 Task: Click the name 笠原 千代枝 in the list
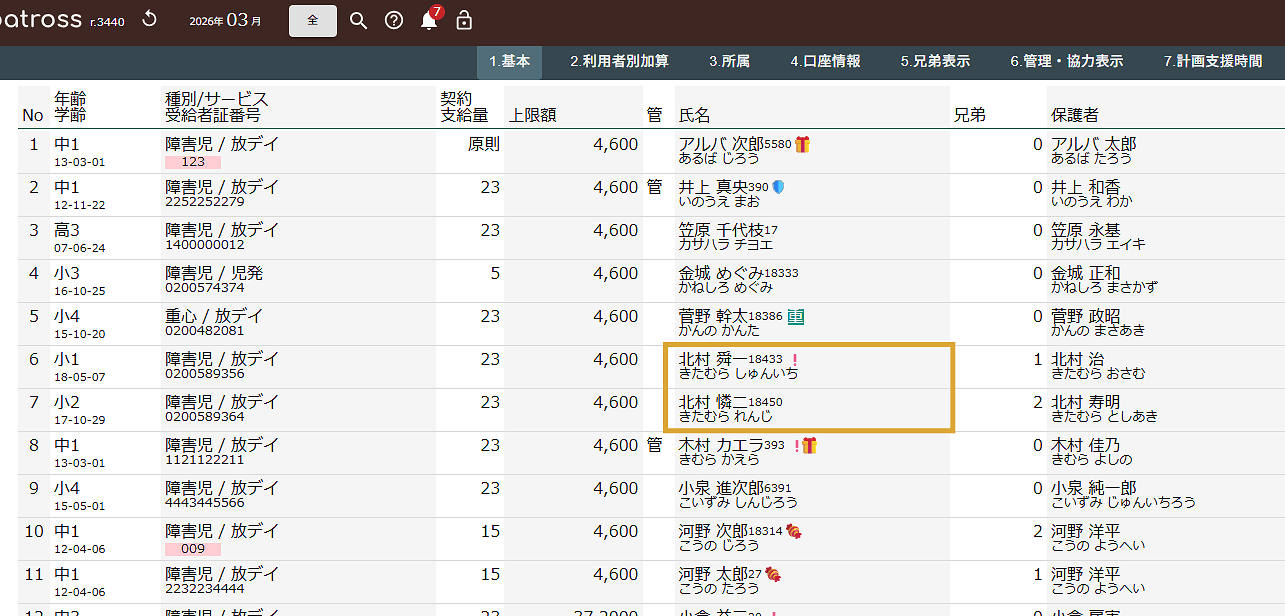tap(720, 230)
